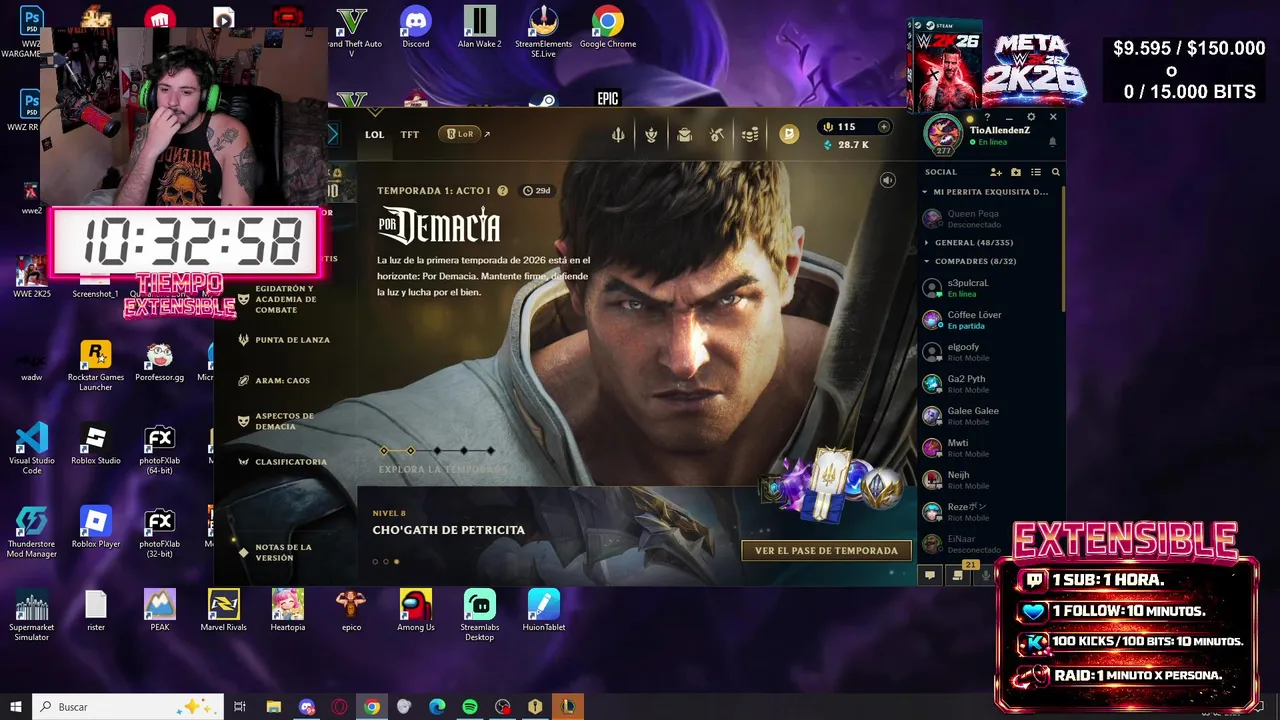Open Streamlabs Desktop shortcut
This screenshot has width=1280, height=720.
click(480, 614)
